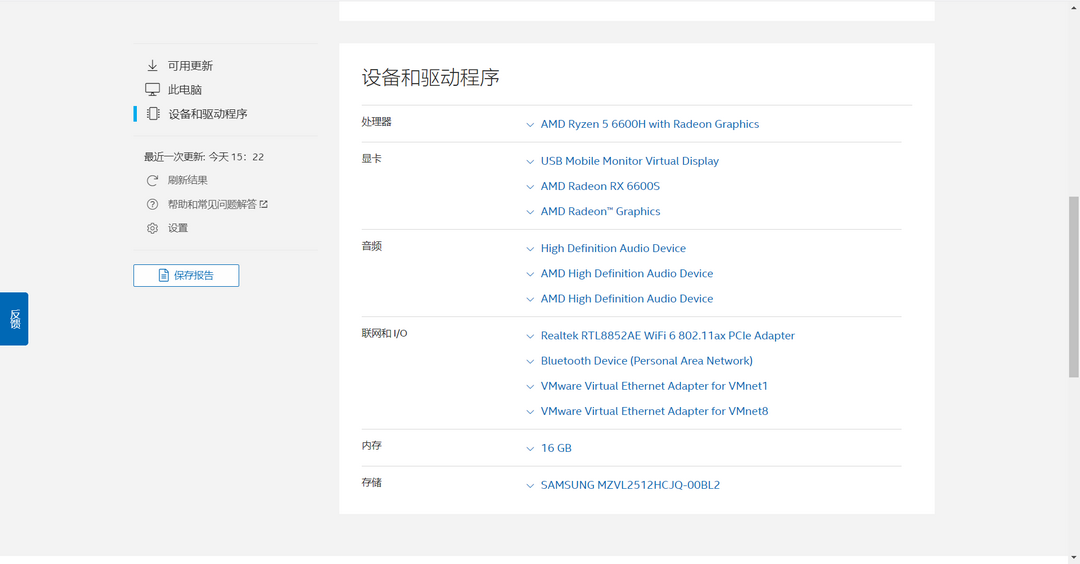Click USB Mobile Monitor Virtual Display text

(x=630, y=161)
